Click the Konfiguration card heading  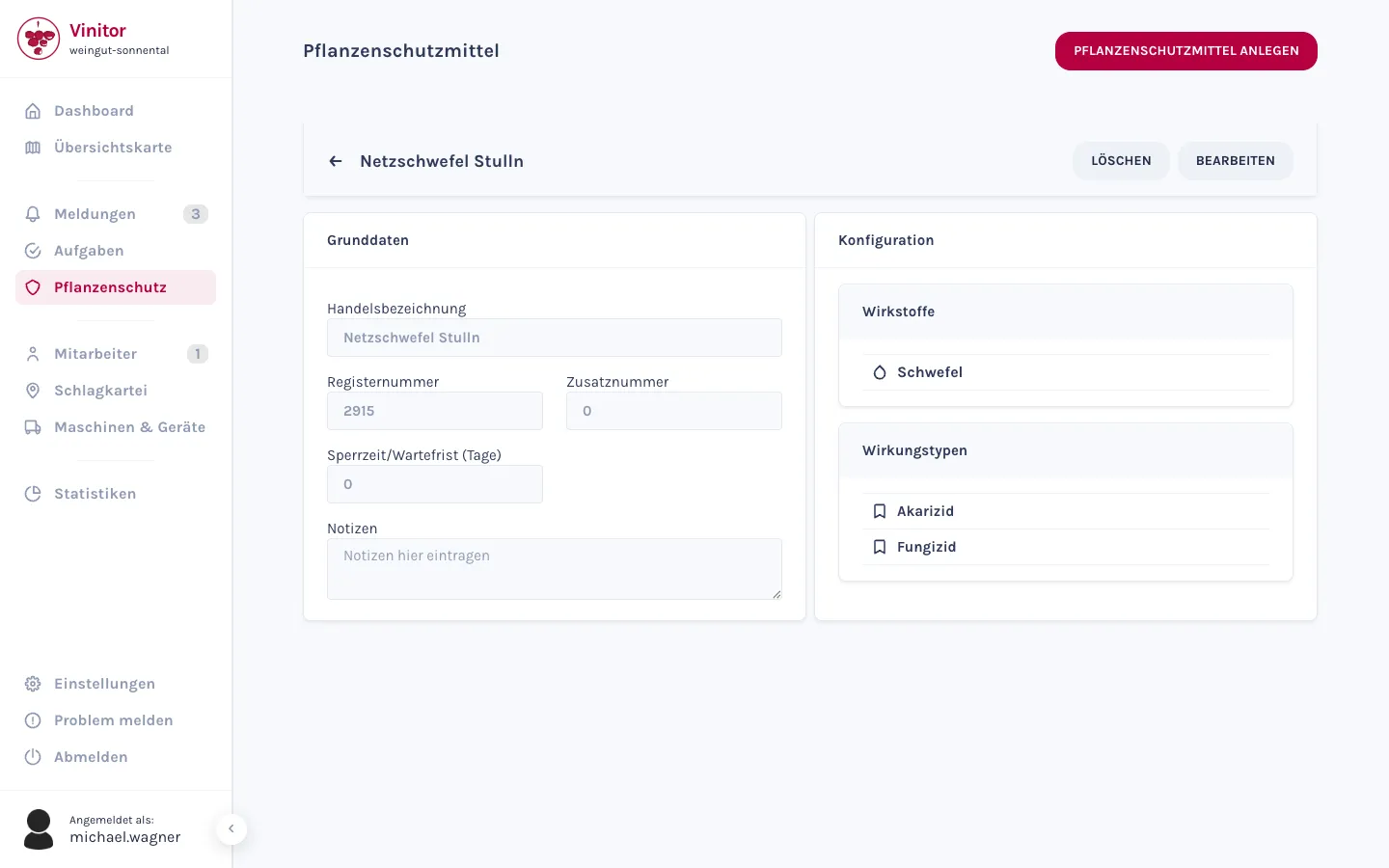[885, 240]
